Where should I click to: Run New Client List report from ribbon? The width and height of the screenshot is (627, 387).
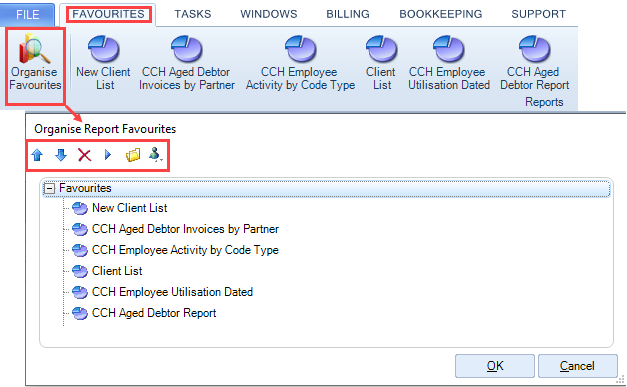click(103, 63)
